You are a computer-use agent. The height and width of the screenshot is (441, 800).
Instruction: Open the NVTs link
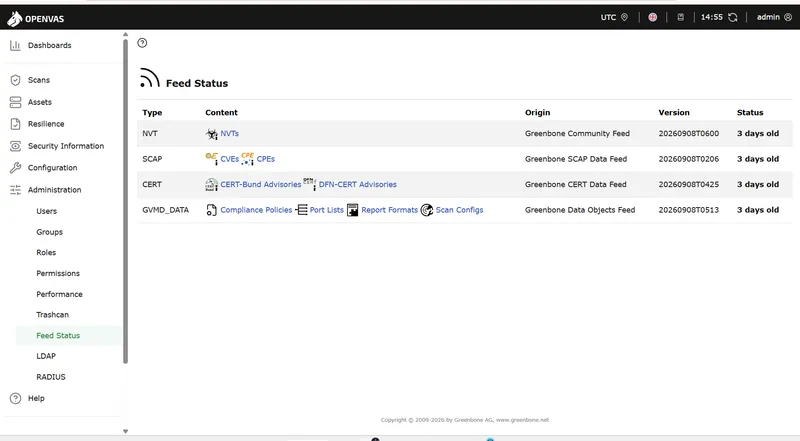coord(230,134)
